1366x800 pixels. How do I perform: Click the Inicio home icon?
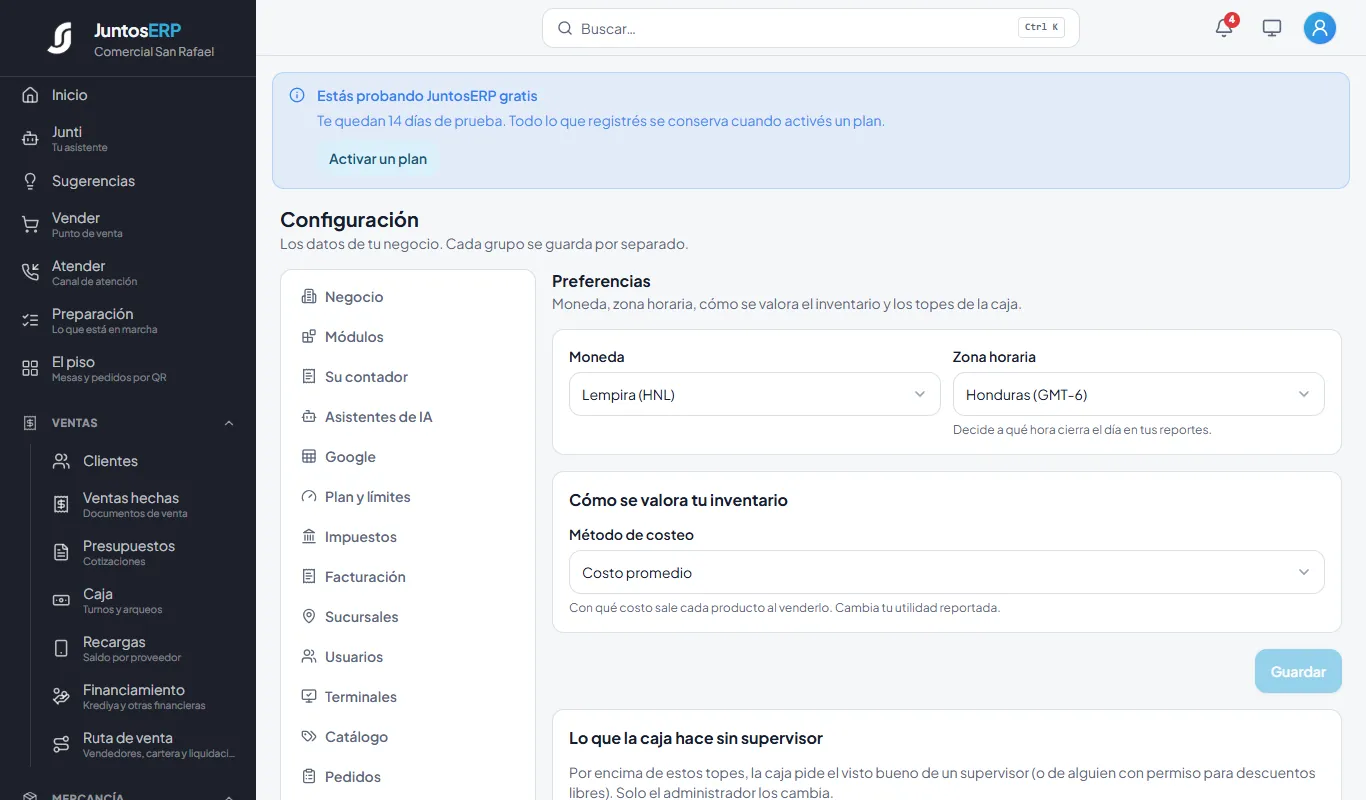(x=30, y=95)
